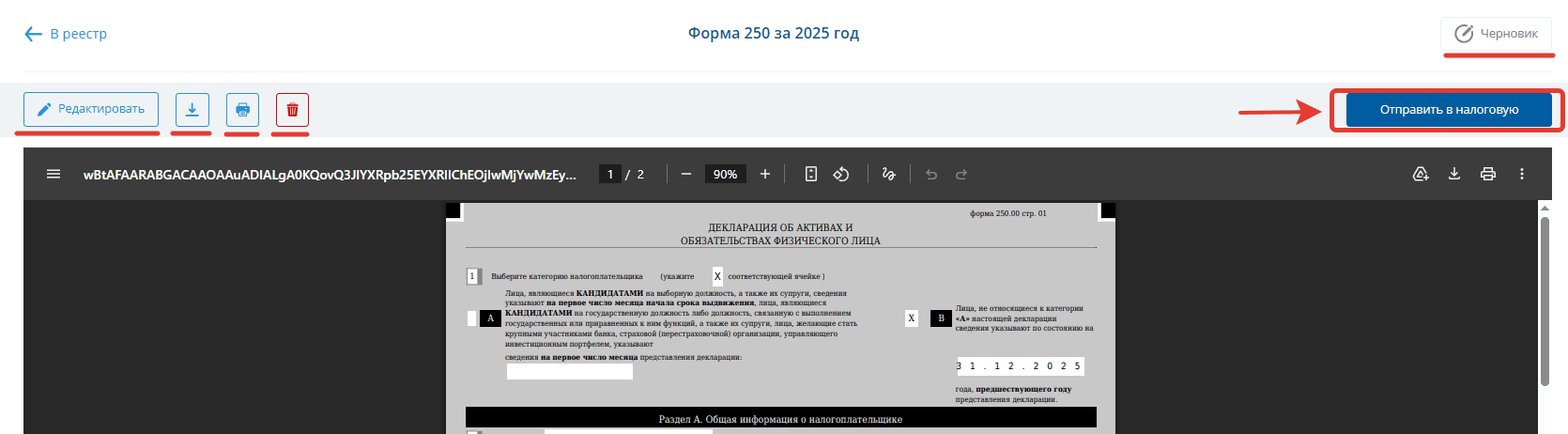Viewport: 1568px width, 434px height.
Task: Activate the PDF draw annotation tool
Action: point(888,174)
